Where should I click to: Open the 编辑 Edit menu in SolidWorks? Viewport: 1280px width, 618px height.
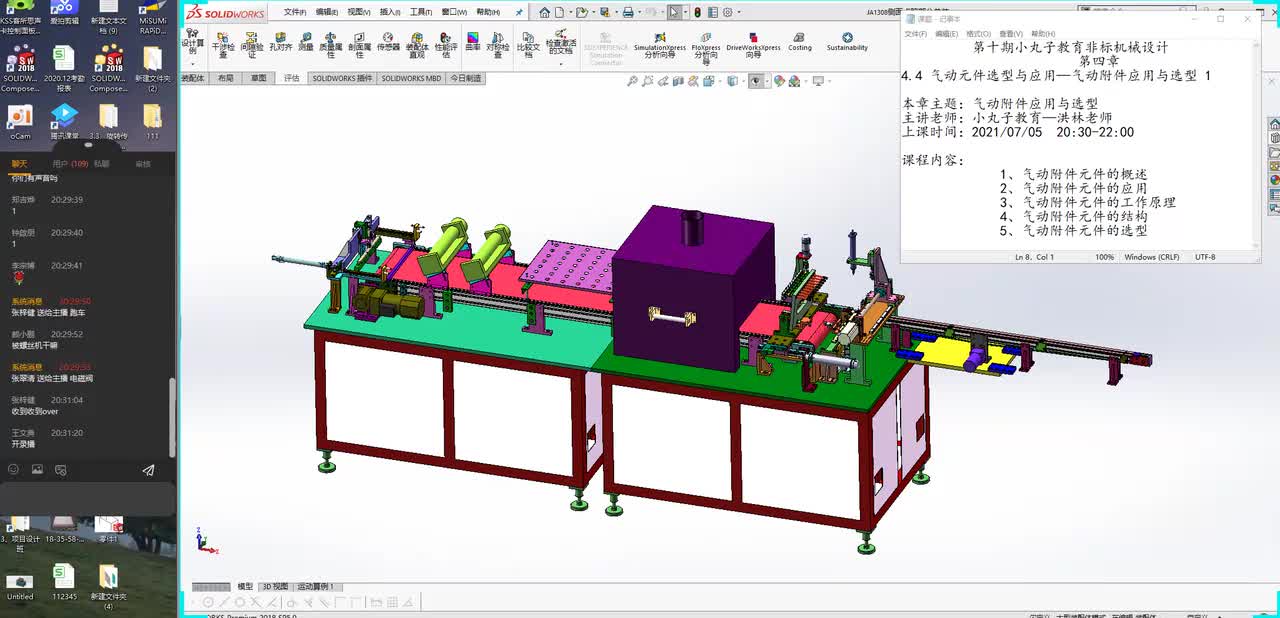(326, 12)
